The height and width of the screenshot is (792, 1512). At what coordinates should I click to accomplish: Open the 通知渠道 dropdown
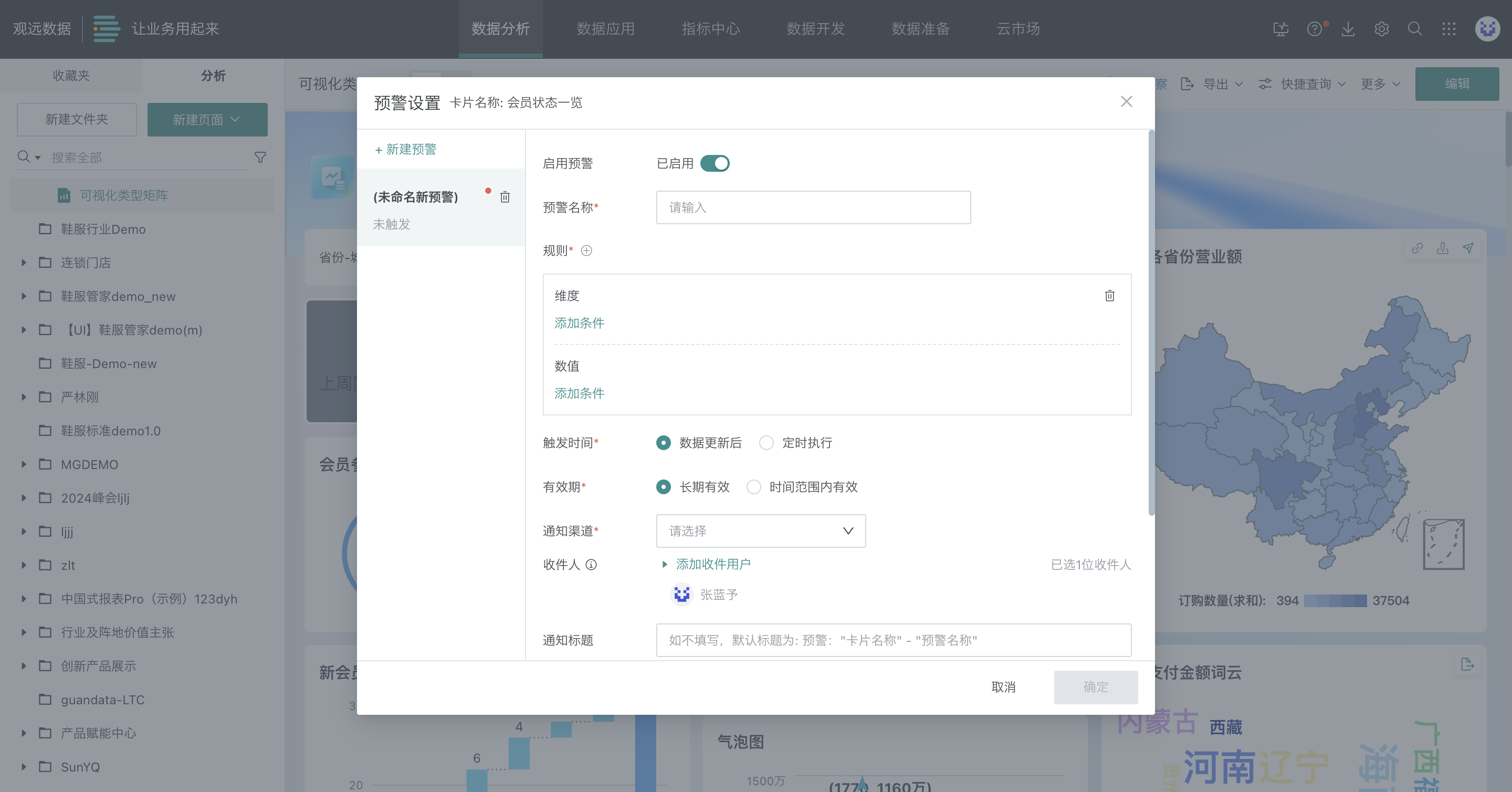760,531
